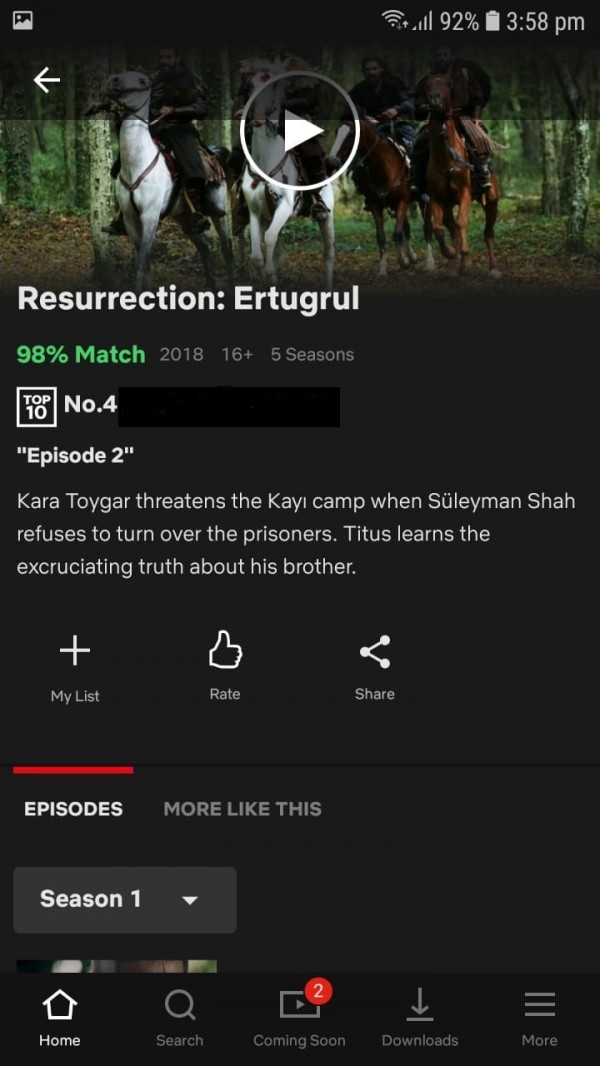The height and width of the screenshot is (1066, 600).
Task: Play the episode with the circular play button
Action: click(300, 132)
